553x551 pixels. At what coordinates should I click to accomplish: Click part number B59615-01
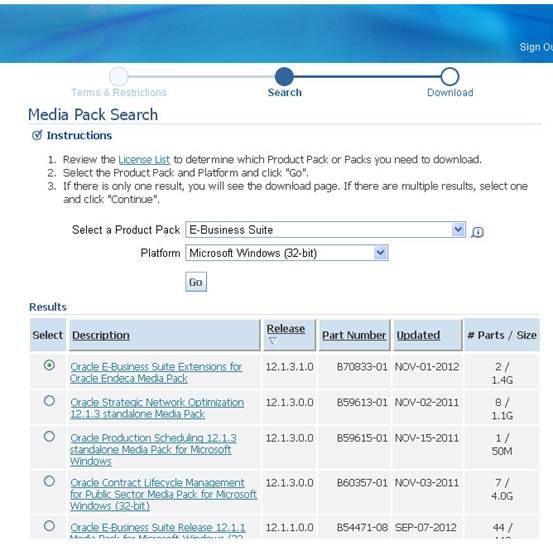pyautogui.click(x=362, y=438)
